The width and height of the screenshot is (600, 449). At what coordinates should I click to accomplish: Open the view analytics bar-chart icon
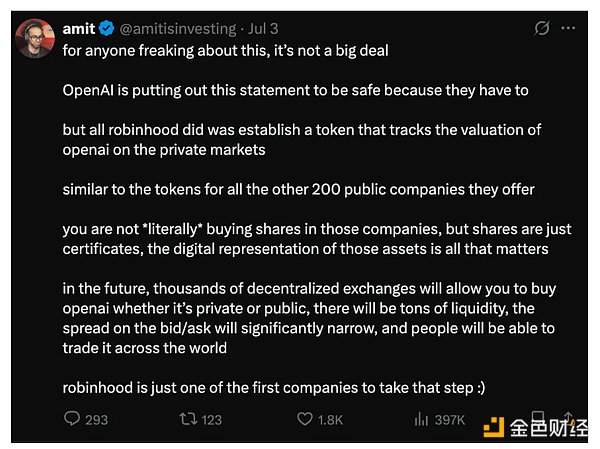point(419,419)
